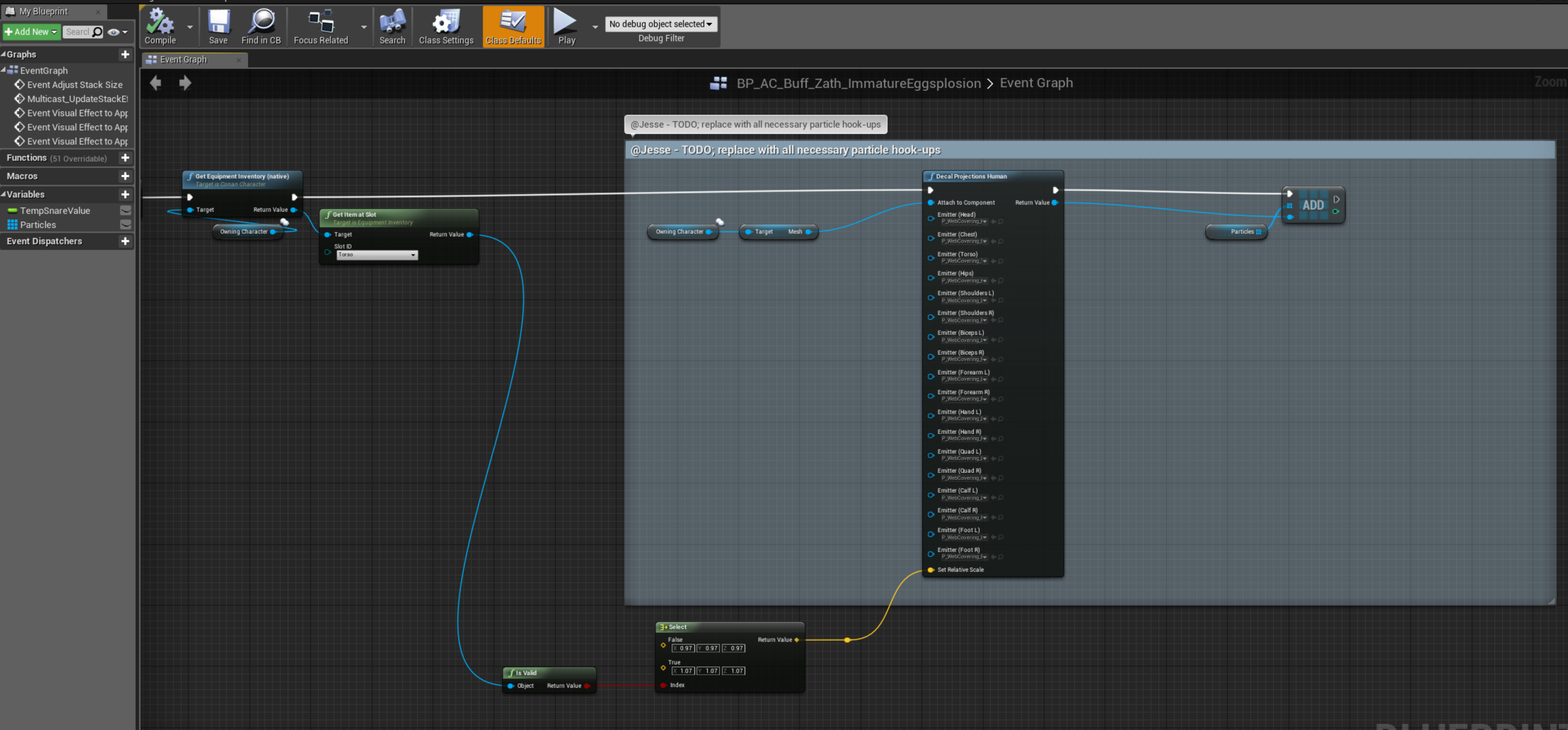
Task: Click the Add New button
Action: [31, 32]
